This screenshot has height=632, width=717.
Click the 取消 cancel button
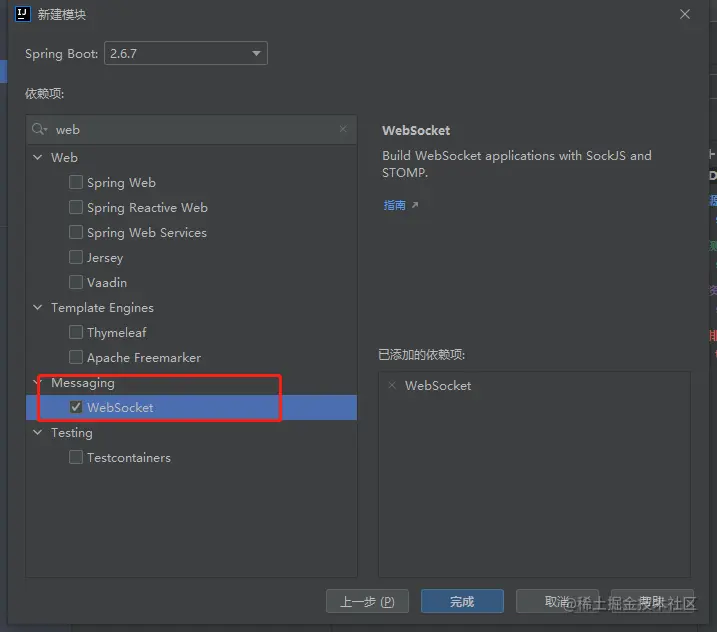click(x=557, y=601)
